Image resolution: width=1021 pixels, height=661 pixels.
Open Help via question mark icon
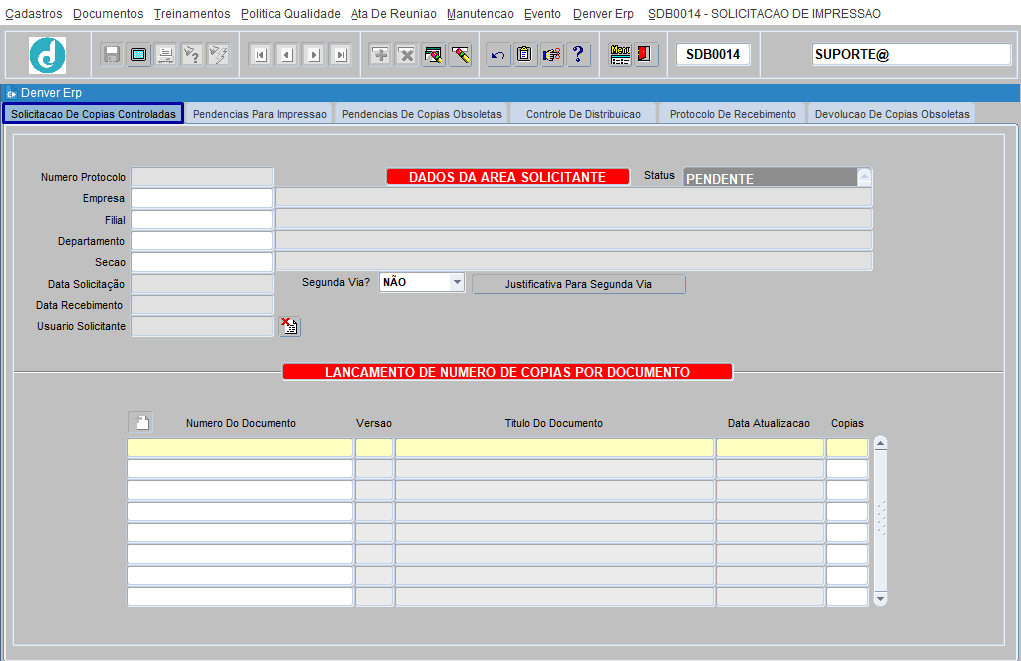coord(578,55)
